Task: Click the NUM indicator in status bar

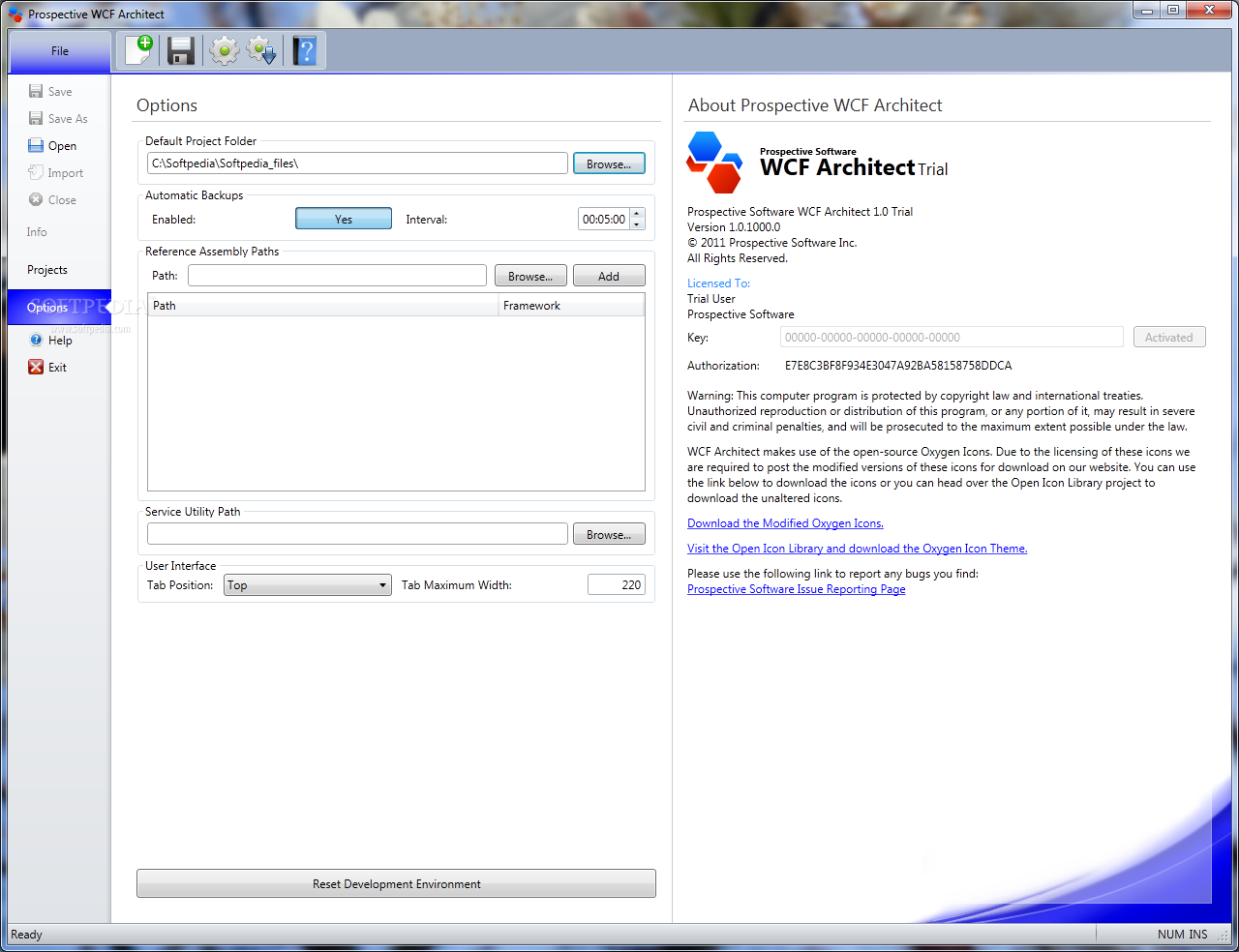Action: (1170, 935)
